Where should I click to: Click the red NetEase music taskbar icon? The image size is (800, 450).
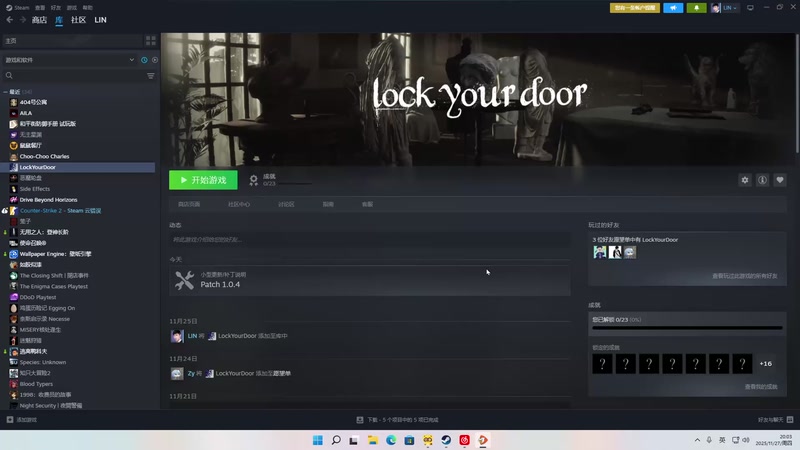click(464, 440)
